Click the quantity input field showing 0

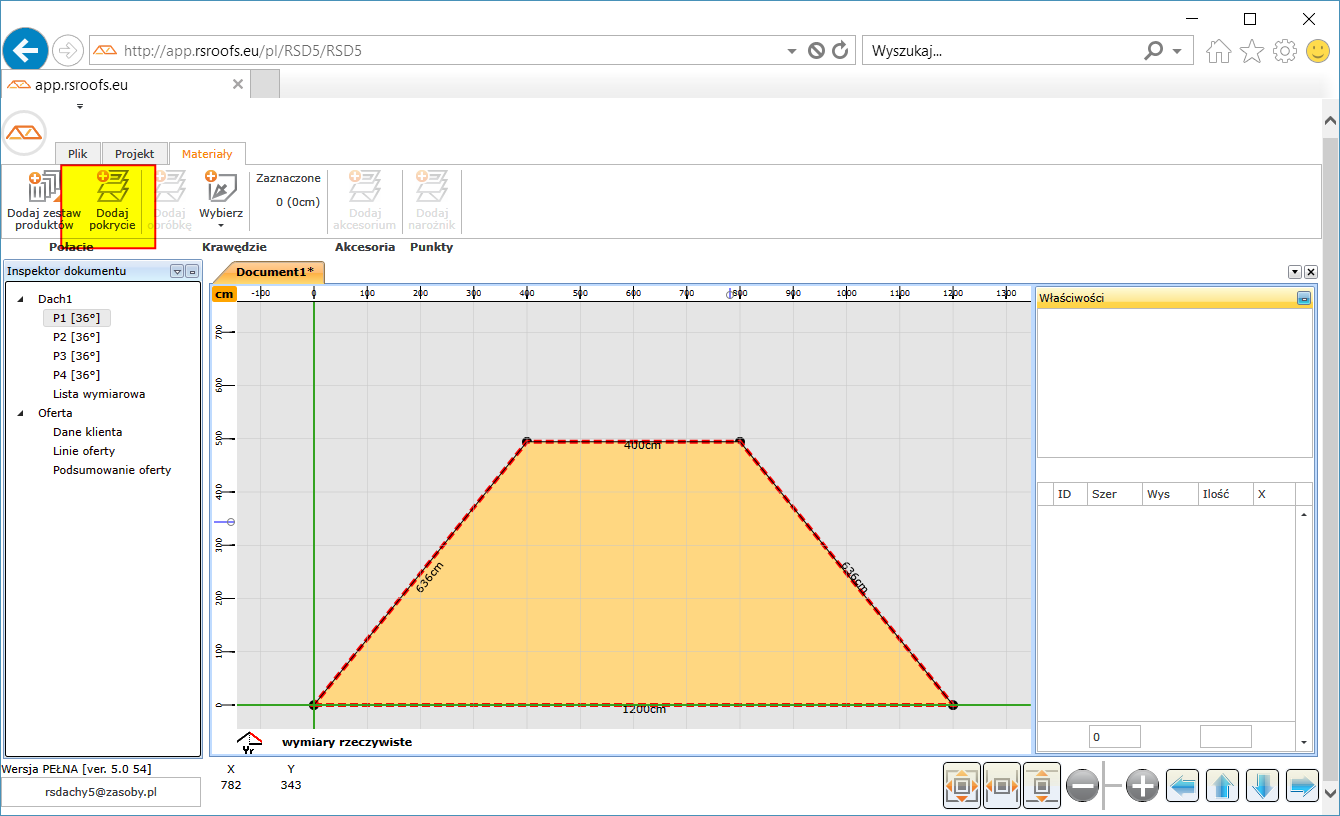point(1114,737)
